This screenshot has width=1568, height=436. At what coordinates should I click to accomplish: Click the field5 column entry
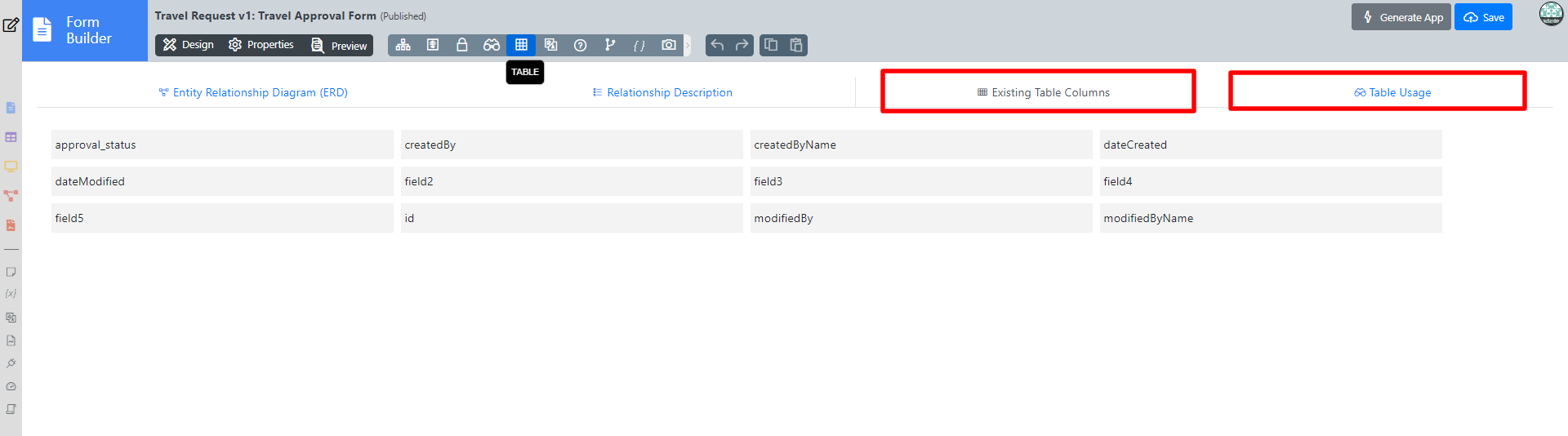click(x=222, y=218)
